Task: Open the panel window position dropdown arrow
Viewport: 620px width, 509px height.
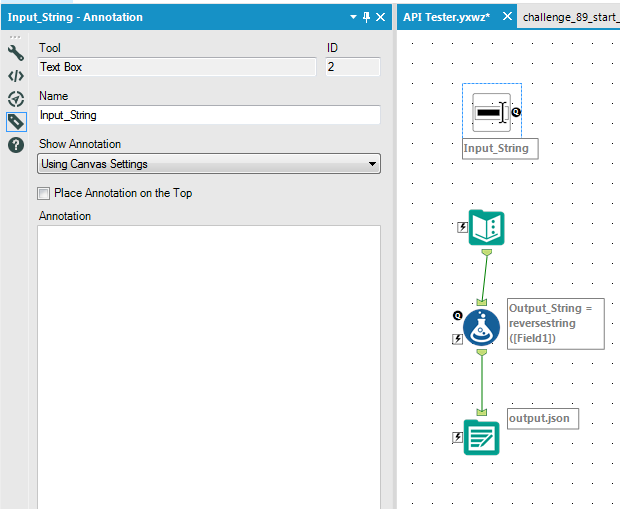Action: (353, 17)
